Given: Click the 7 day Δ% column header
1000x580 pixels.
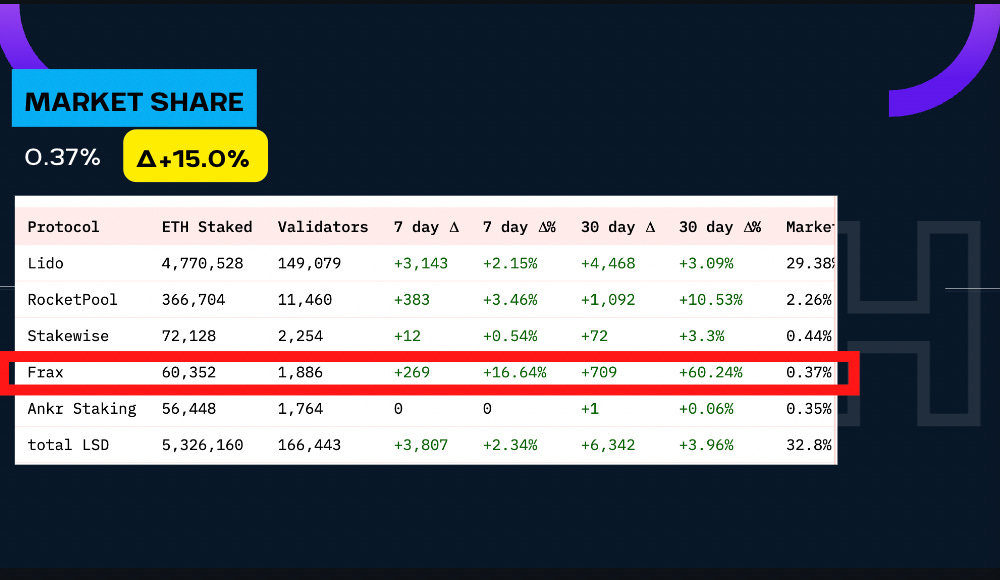Looking at the screenshot, I should [519, 227].
